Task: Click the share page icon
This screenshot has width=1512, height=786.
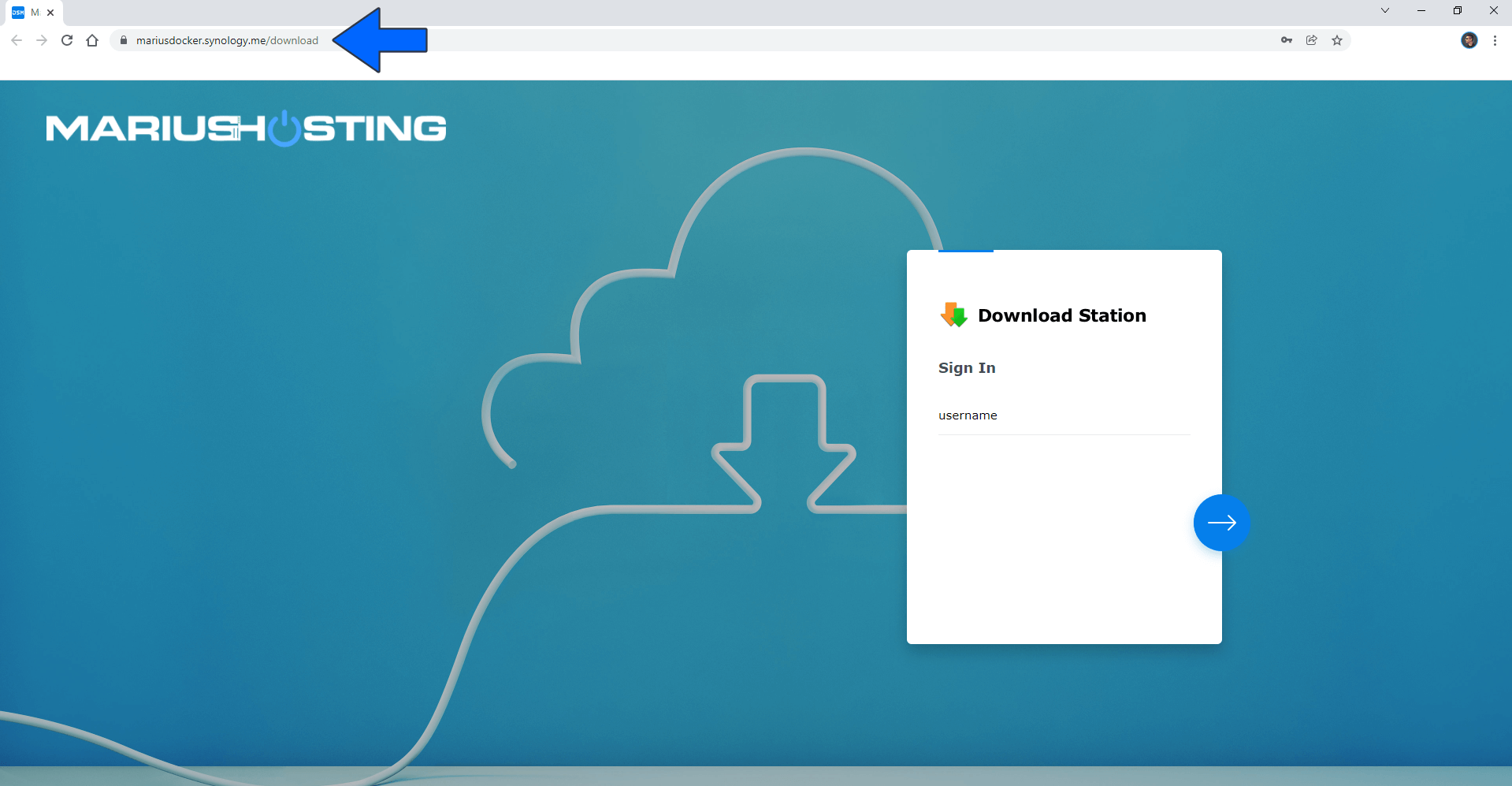Action: pyautogui.click(x=1312, y=40)
